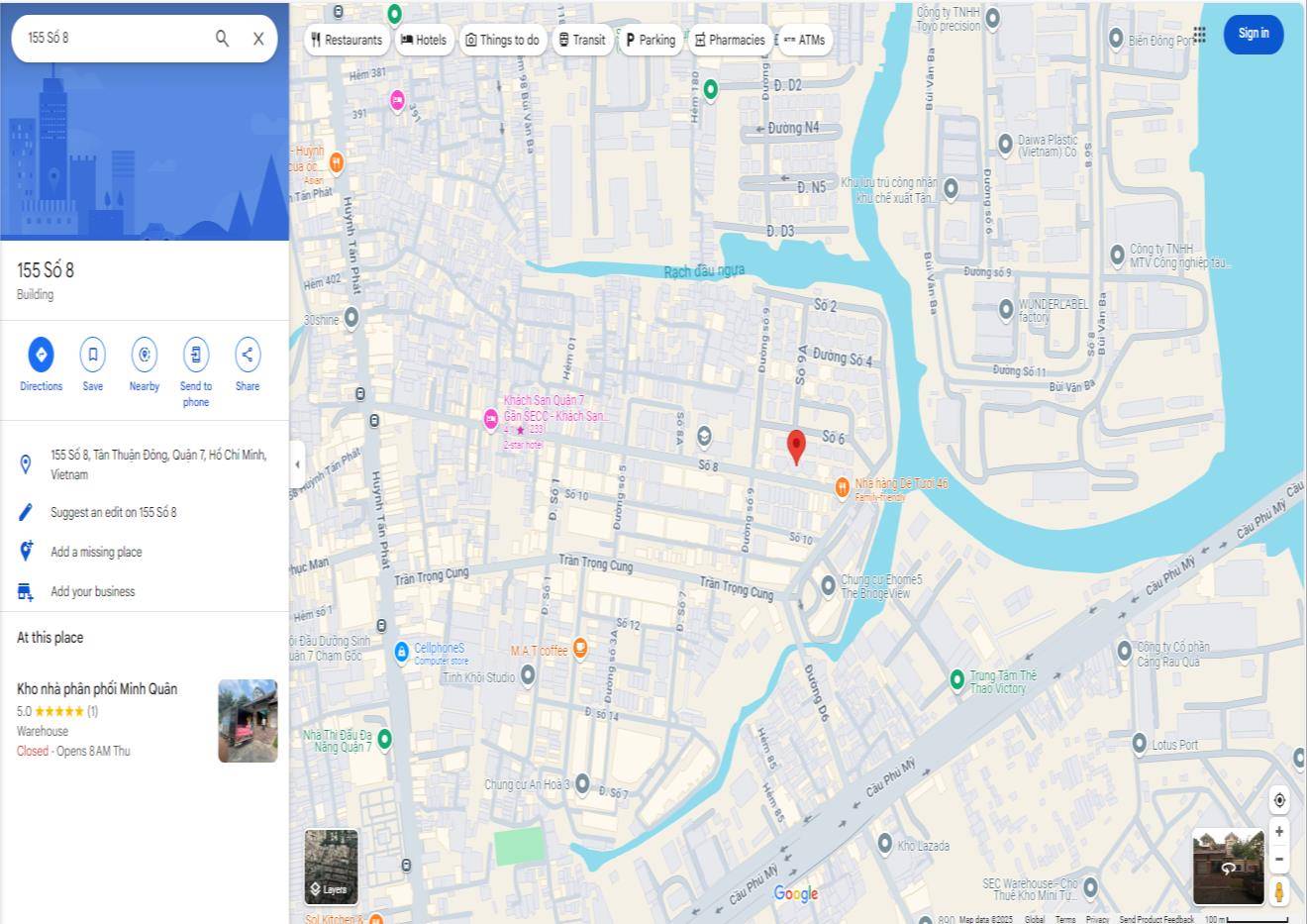Select the Hotels filter chip

[423, 40]
